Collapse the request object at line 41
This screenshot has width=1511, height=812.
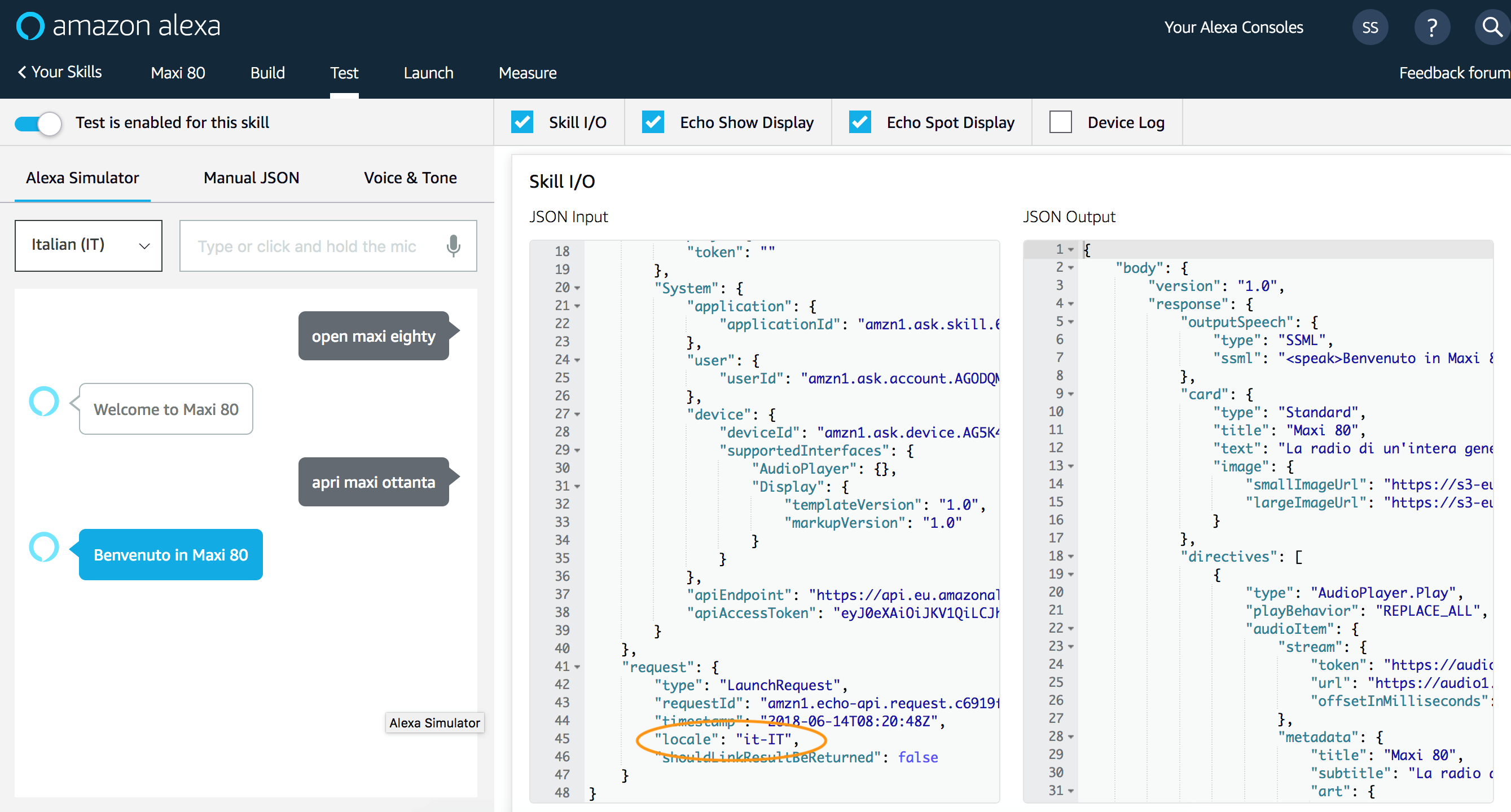(578, 667)
